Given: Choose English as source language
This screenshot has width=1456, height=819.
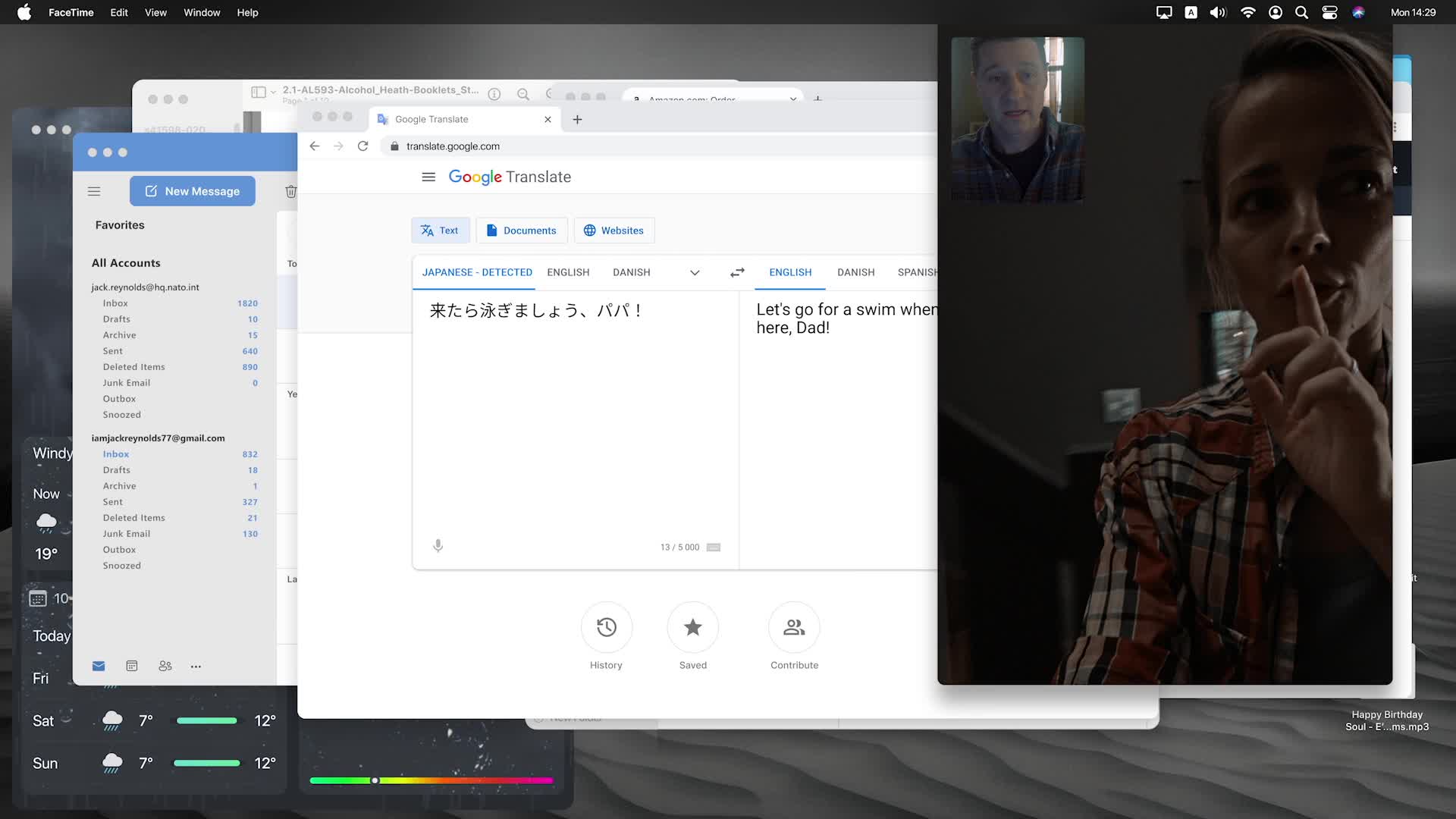Looking at the screenshot, I should coord(568,272).
